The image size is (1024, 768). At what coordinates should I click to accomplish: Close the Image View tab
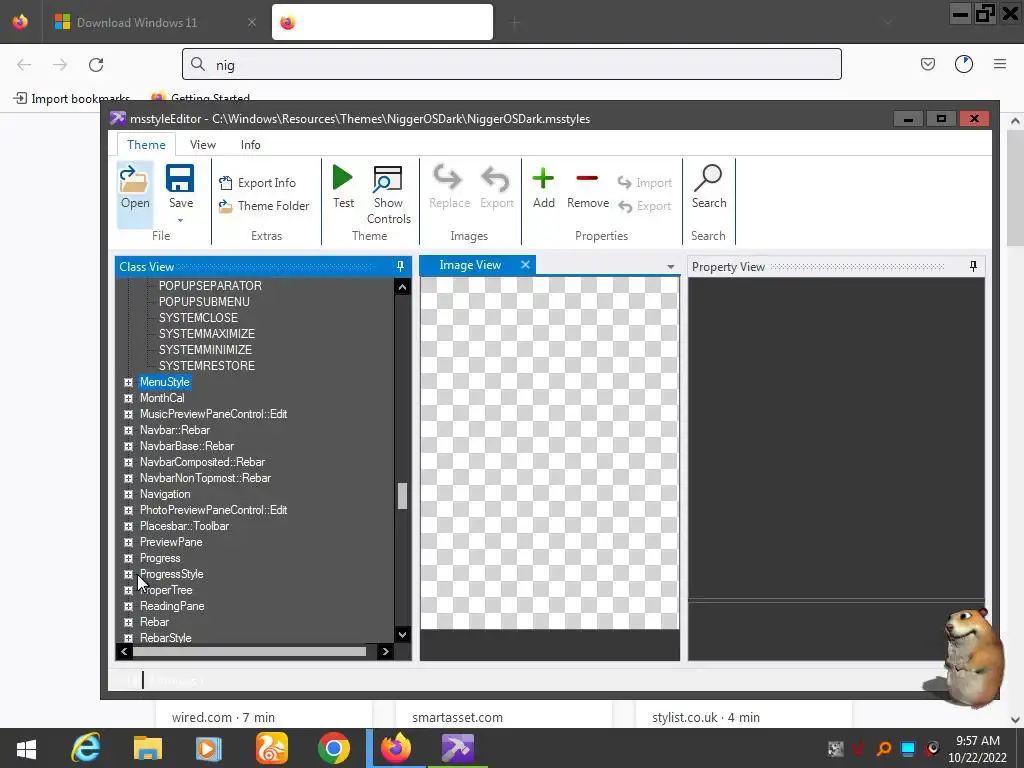point(525,264)
